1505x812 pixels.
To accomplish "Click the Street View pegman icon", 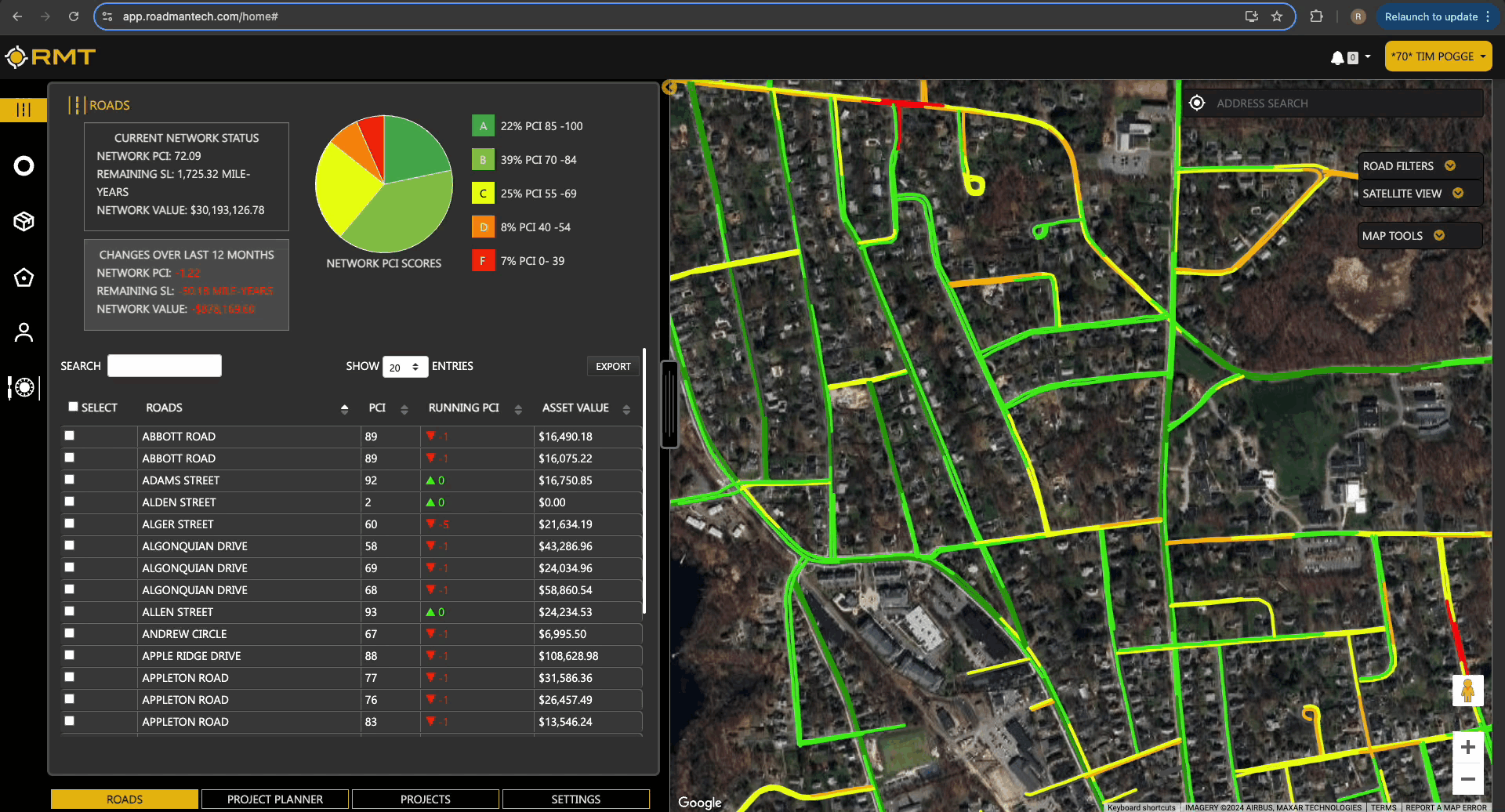I will tap(1467, 691).
